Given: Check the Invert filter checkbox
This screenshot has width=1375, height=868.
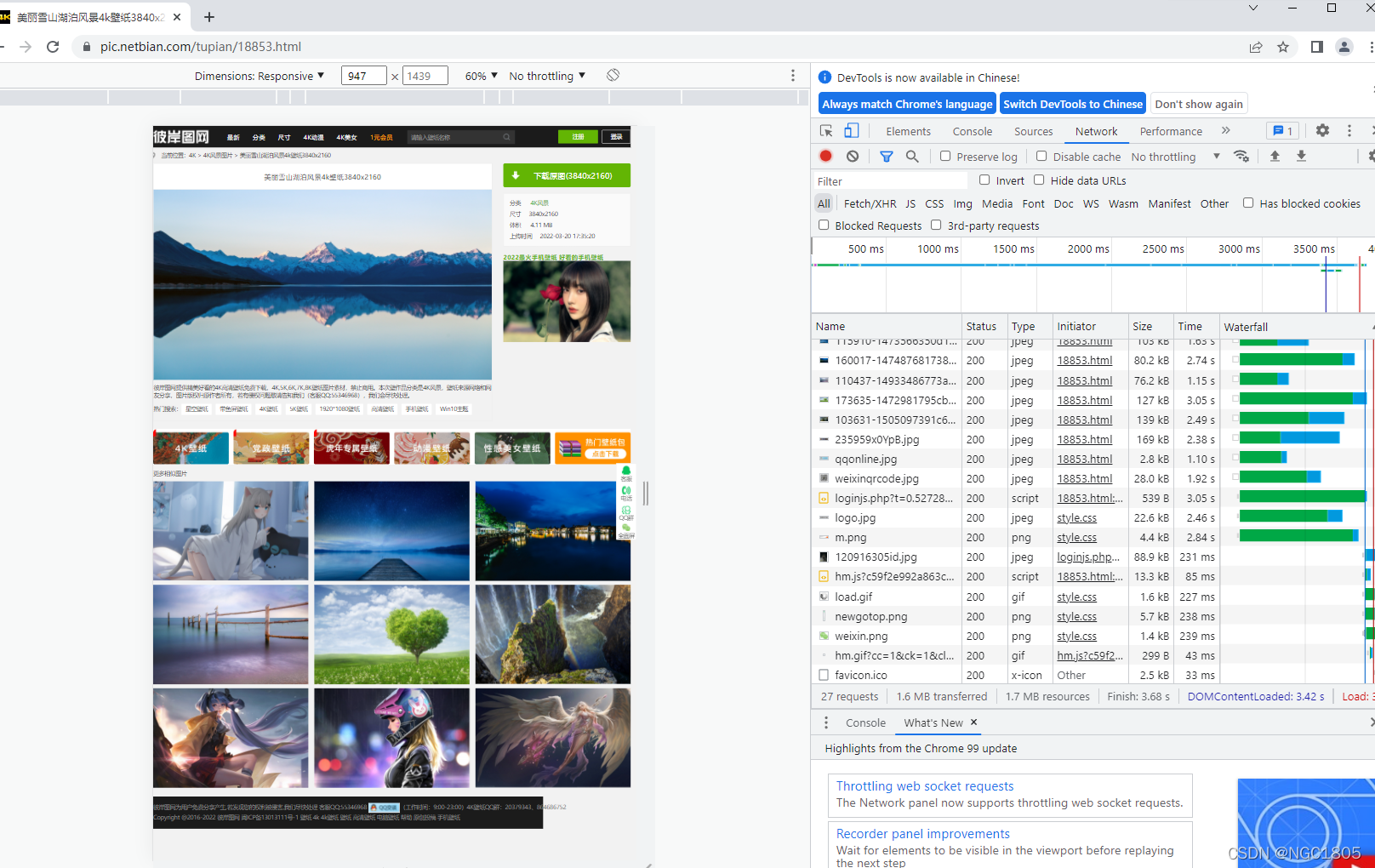Looking at the screenshot, I should click(984, 180).
